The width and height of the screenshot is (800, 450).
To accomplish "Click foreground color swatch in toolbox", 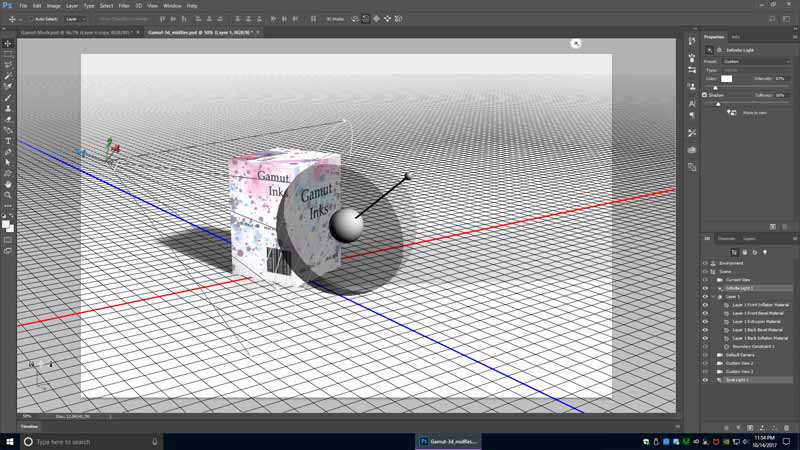I will coord(6,223).
